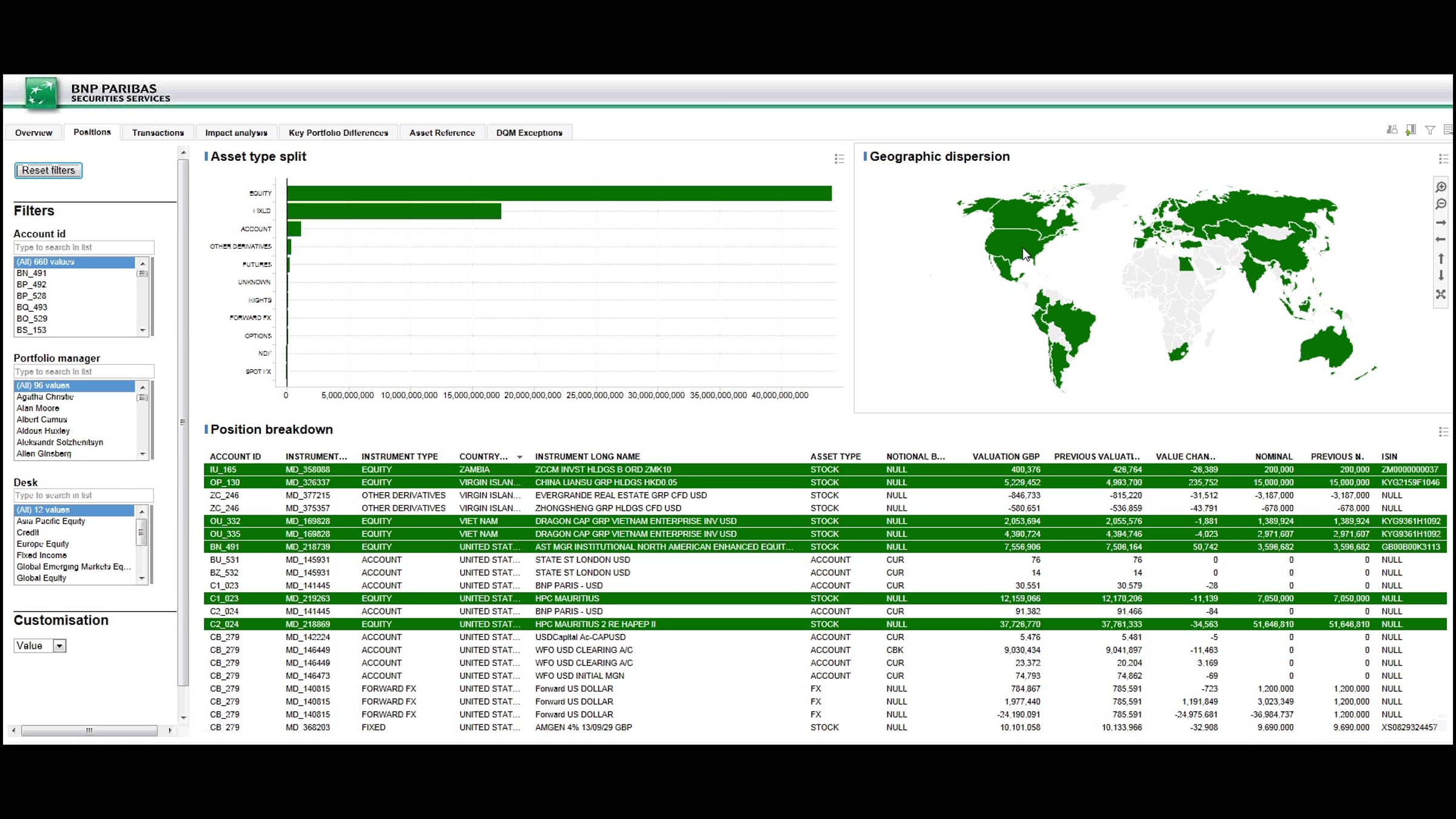Open the Asset type split legend menu
The height and width of the screenshot is (819, 1456).
(839, 159)
